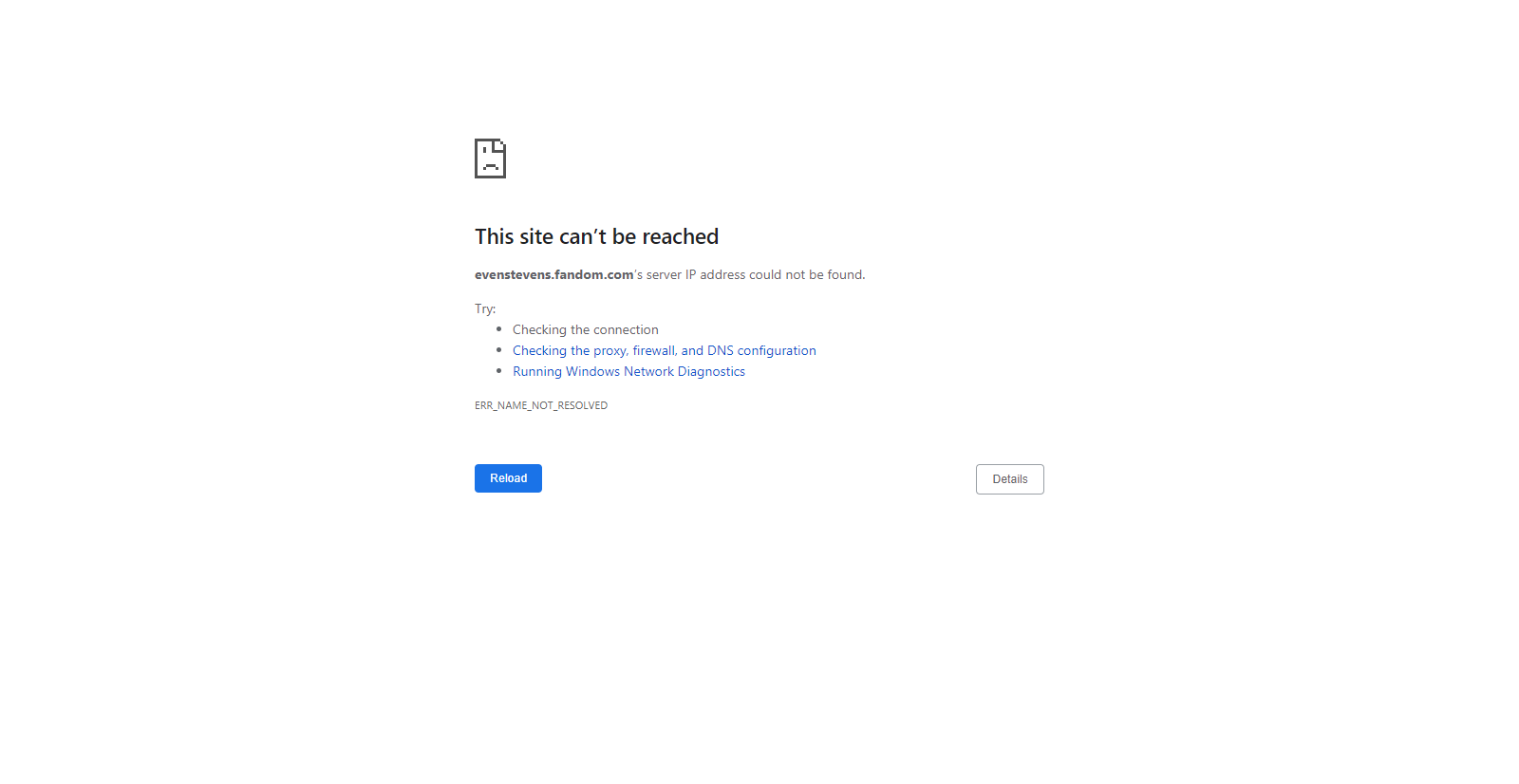Click the Reload button
1519x784 pixels.
(x=508, y=478)
